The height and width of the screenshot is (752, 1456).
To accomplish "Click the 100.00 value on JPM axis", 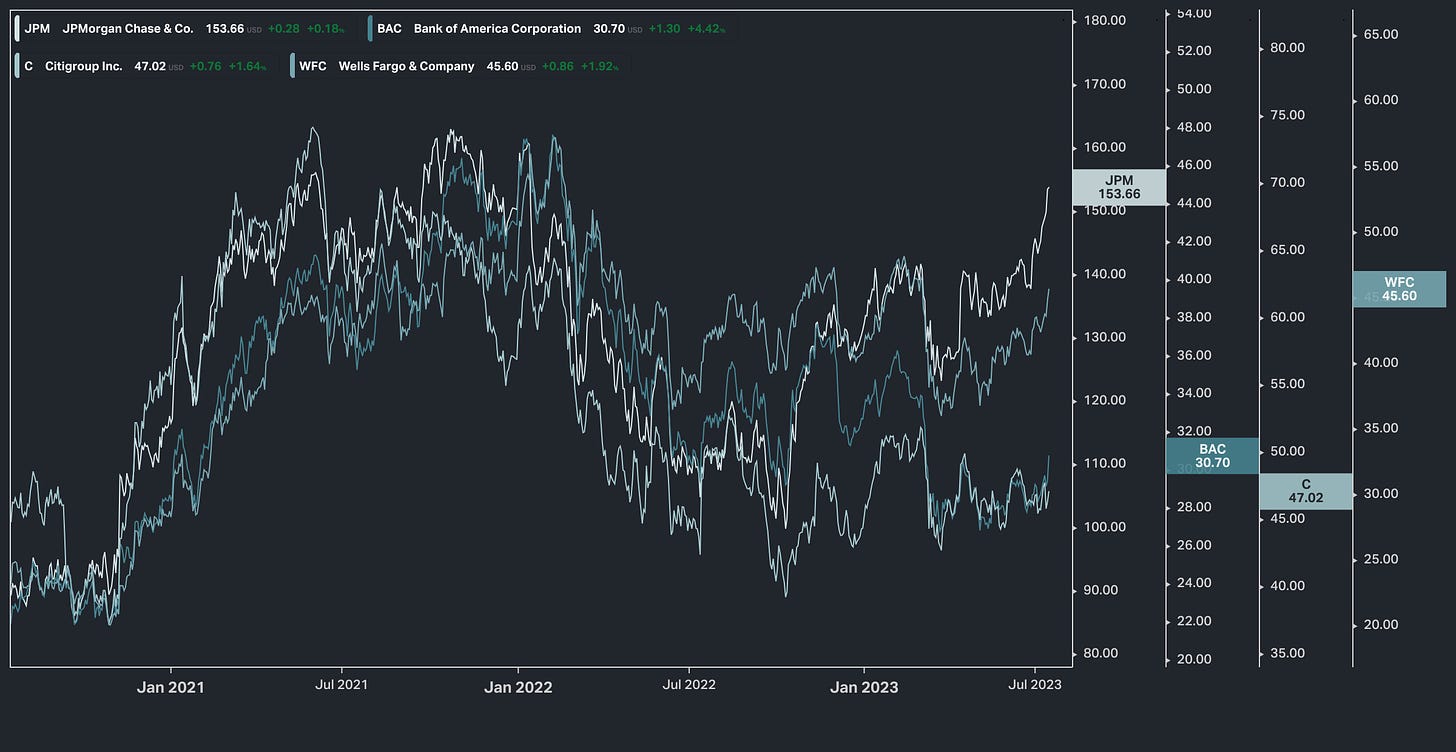I will pyautogui.click(x=1104, y=527).
